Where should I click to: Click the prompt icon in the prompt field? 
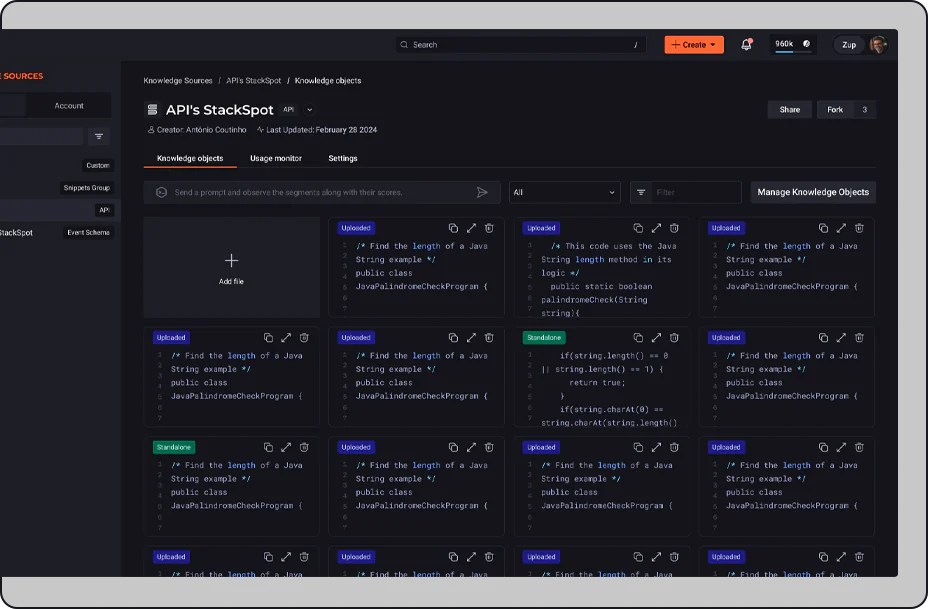(x=161, y=192)
